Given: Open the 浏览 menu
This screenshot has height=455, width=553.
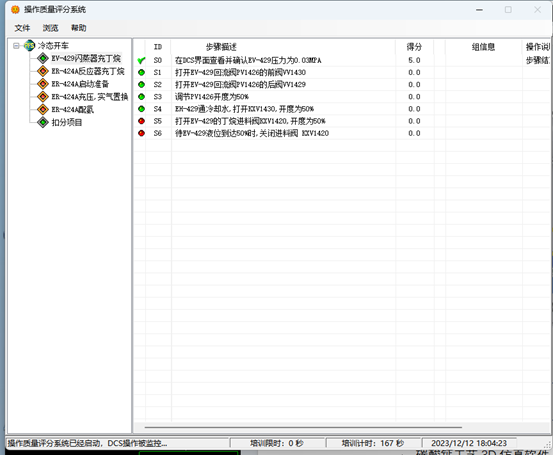Looking at the screenshot, I should pyautogui.click(x=50, y=28).
